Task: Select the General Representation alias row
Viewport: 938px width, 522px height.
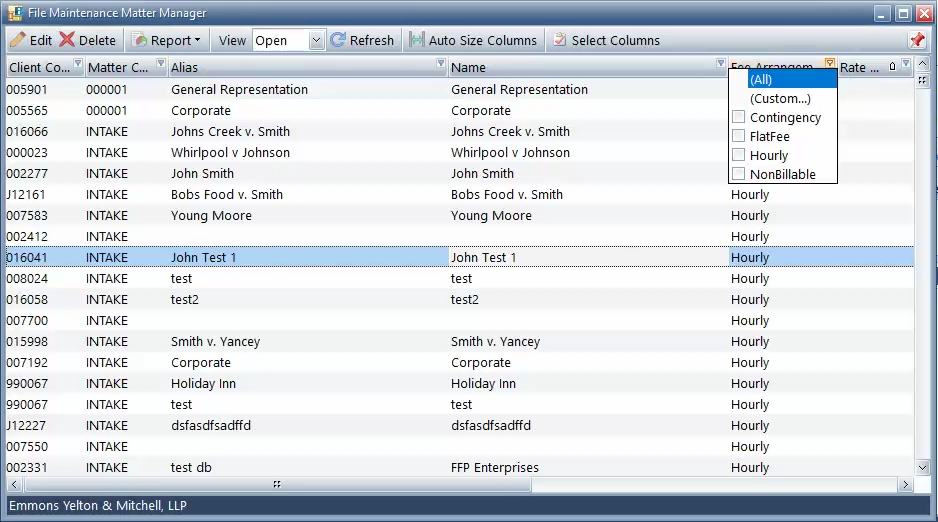Action: pyautogui.click(x=239, y=90)
